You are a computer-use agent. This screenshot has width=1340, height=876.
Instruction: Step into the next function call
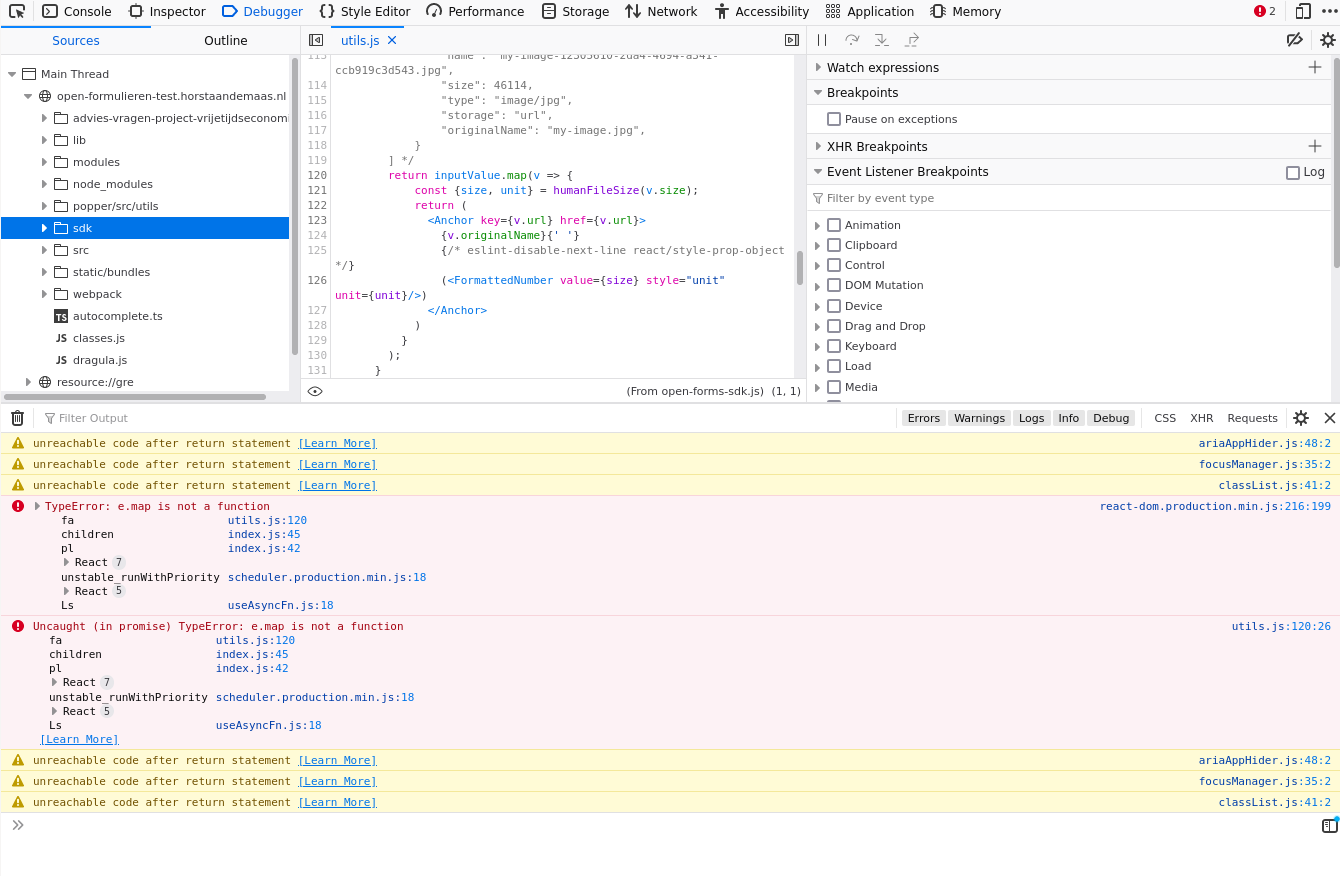881,40
